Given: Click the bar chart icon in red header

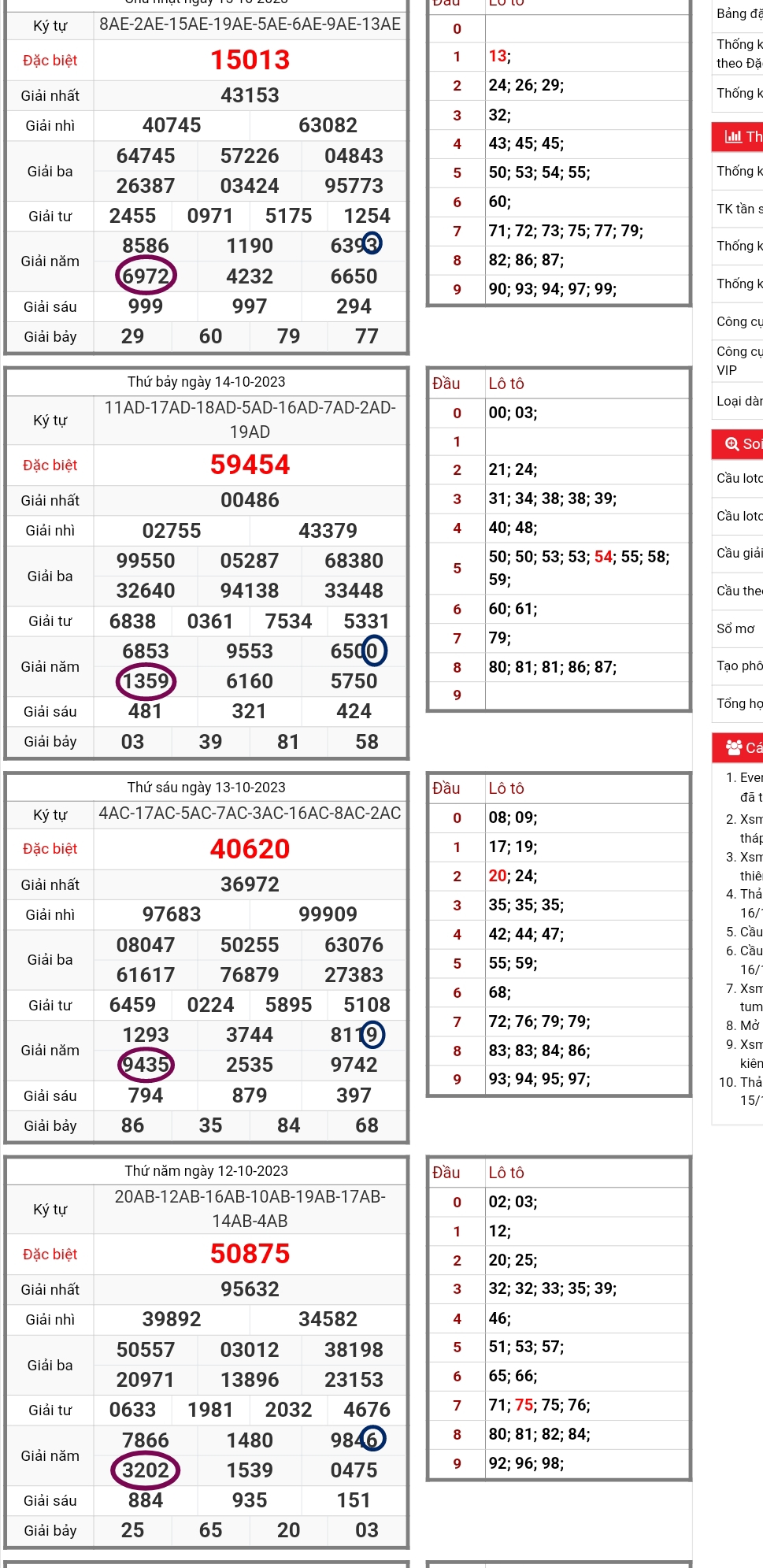Looking at the screenshot, I should [732, 136].
